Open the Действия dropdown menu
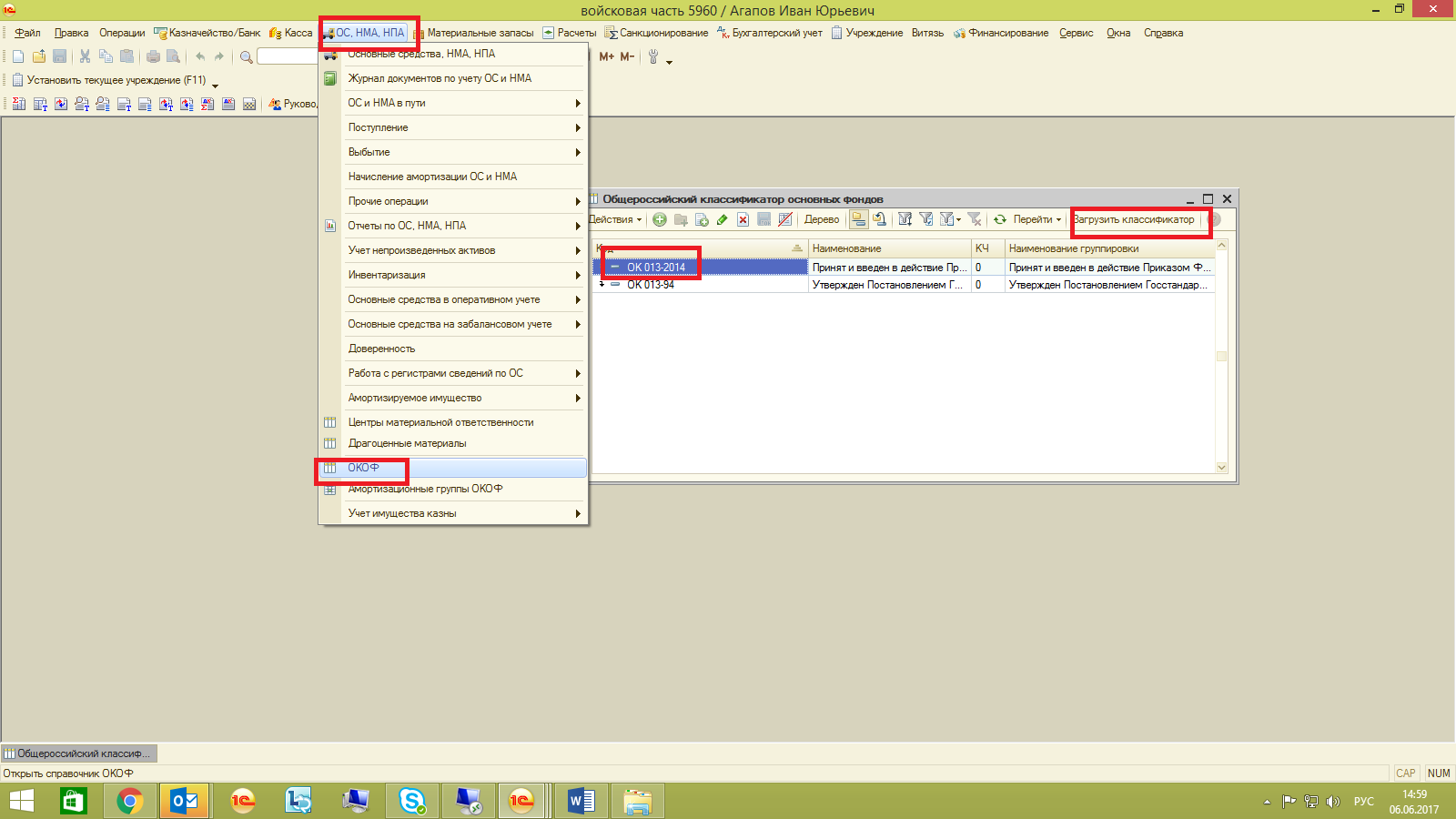The width and height of the screenshot is (1456, 819). tap(615, 219)
